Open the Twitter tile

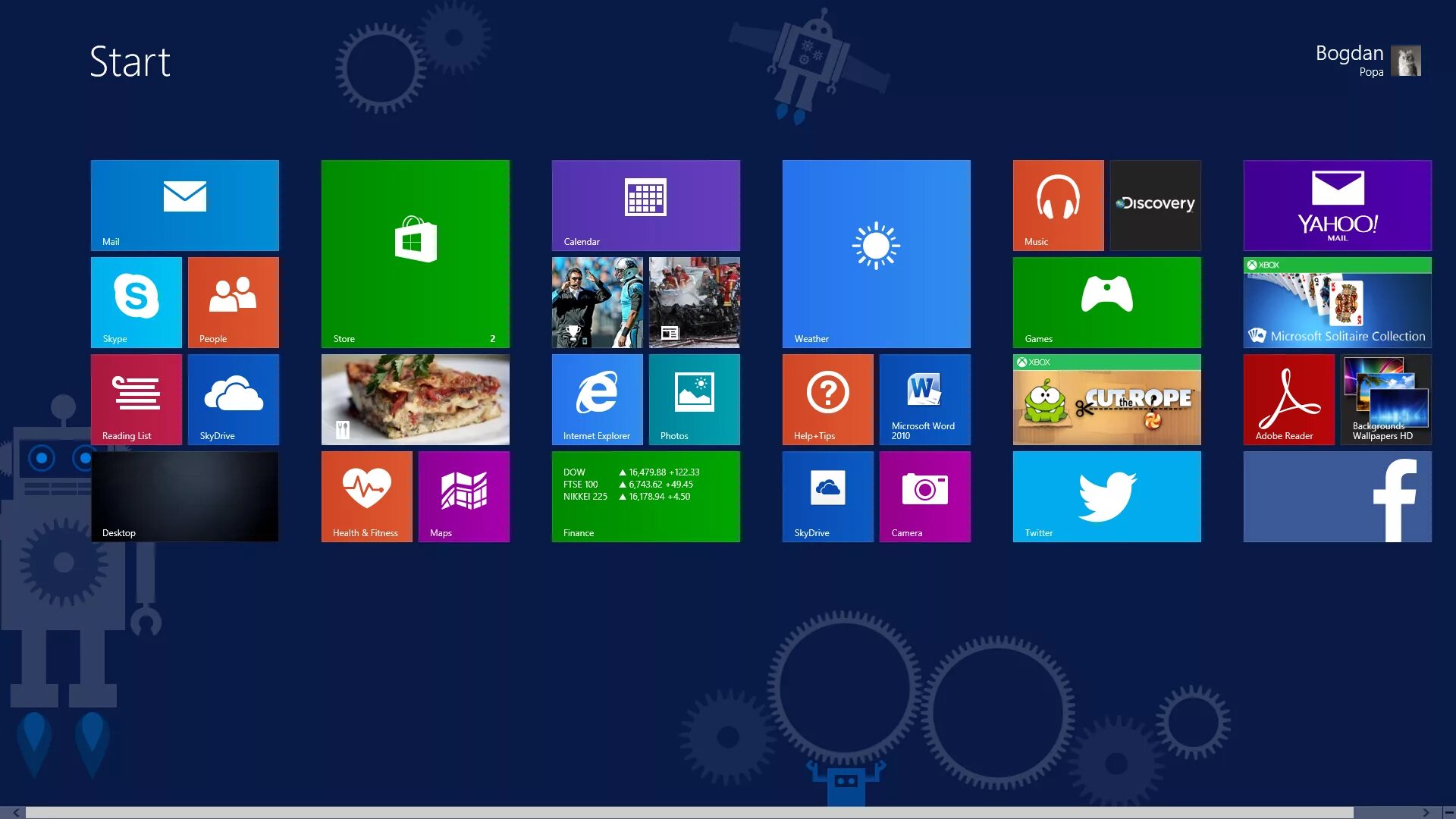coord(1106,496)
